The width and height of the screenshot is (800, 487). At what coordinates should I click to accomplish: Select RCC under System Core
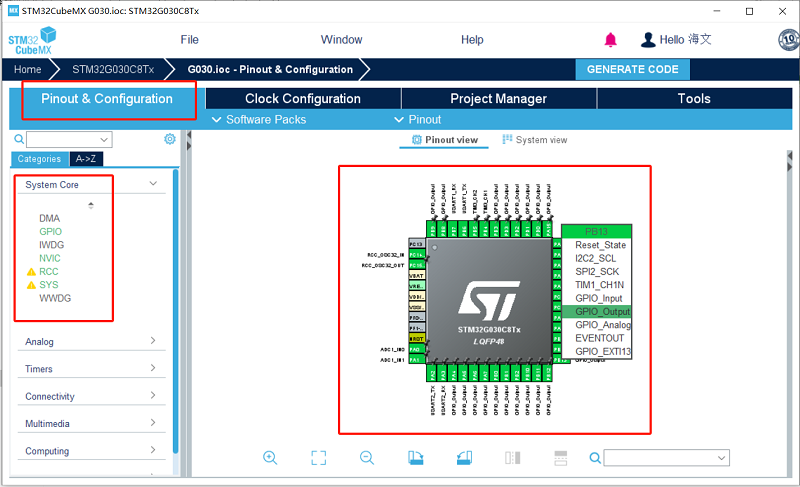[49, 271]
